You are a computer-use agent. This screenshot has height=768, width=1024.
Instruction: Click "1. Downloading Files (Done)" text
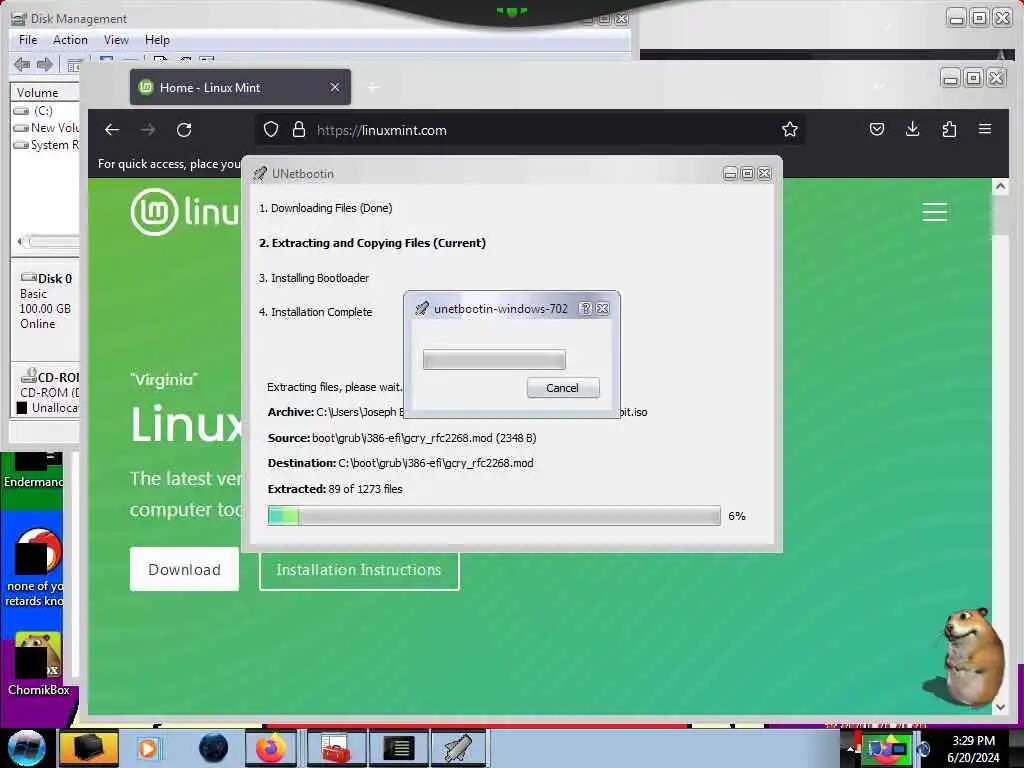pos(325,208)
